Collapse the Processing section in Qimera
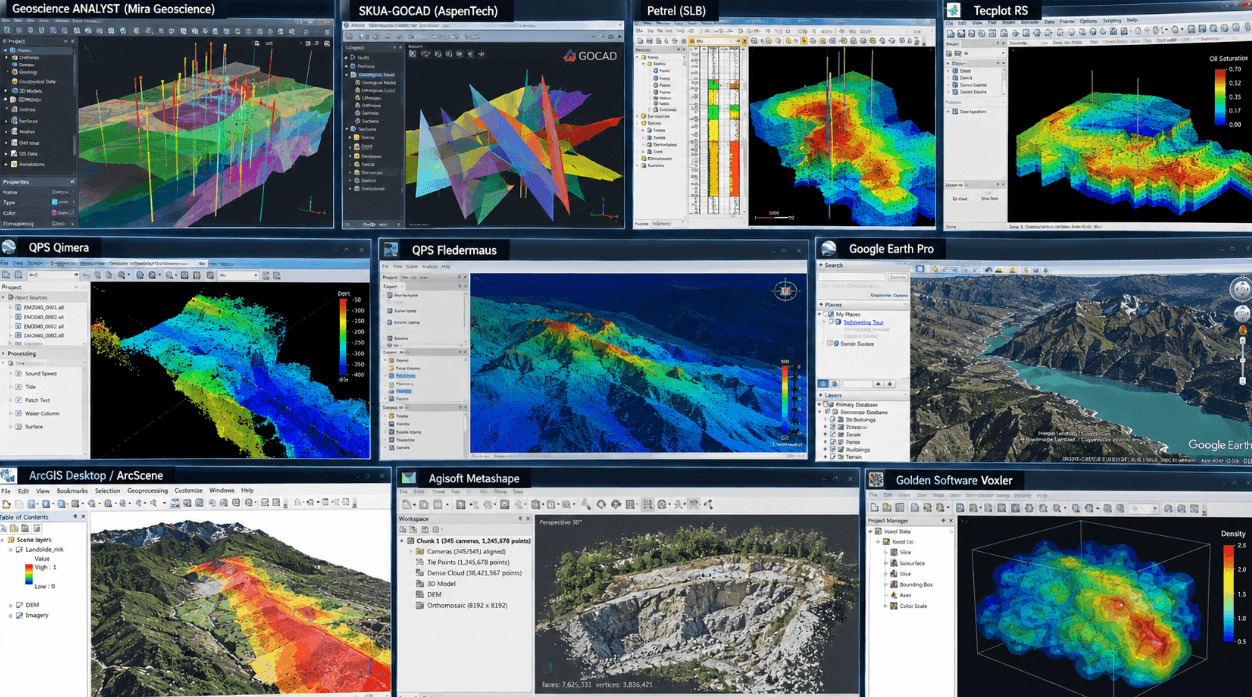This screenshot has height=697, width=1252. point(3,353)
